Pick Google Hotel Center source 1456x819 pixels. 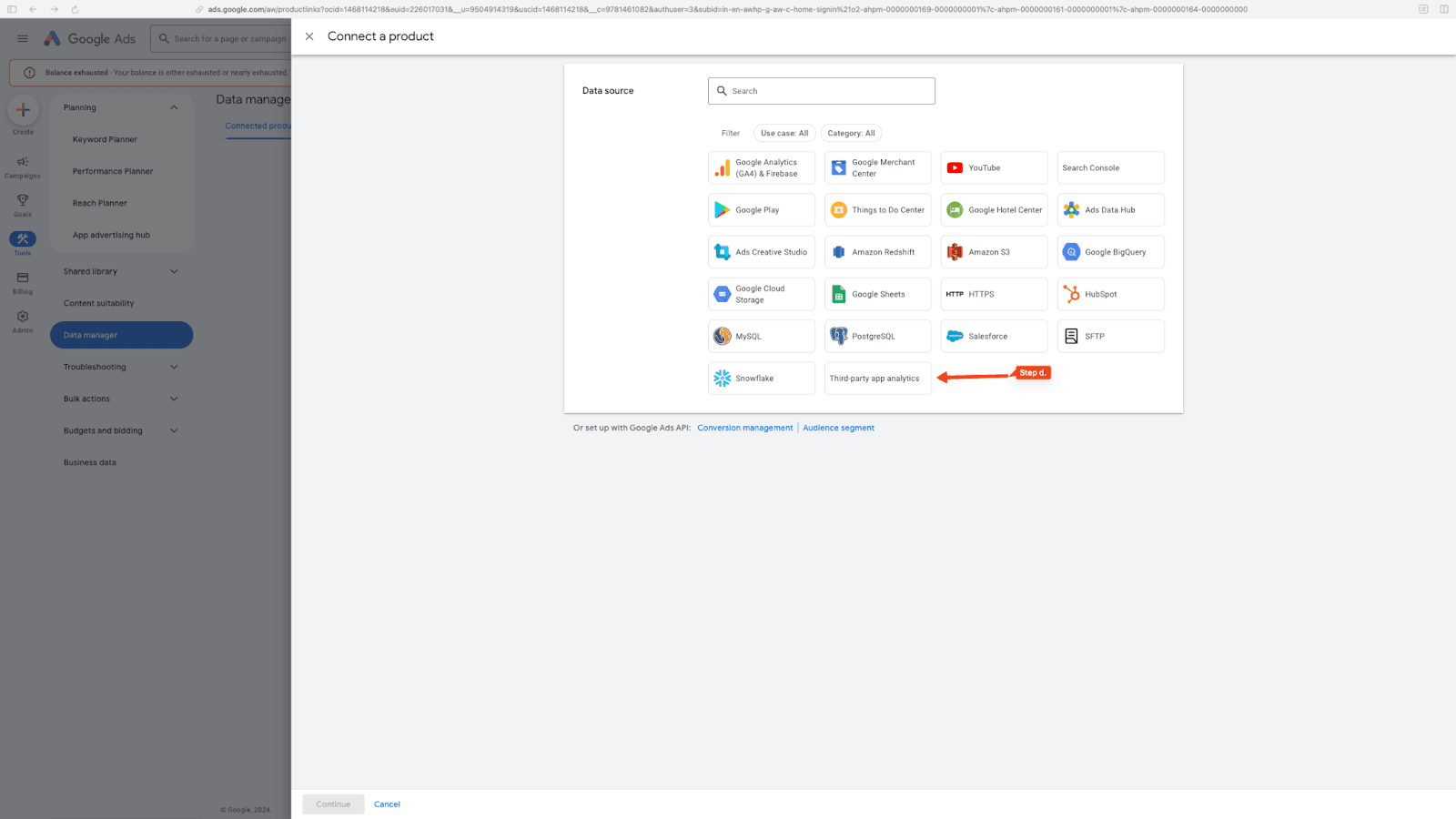click(x=995, y=210)
